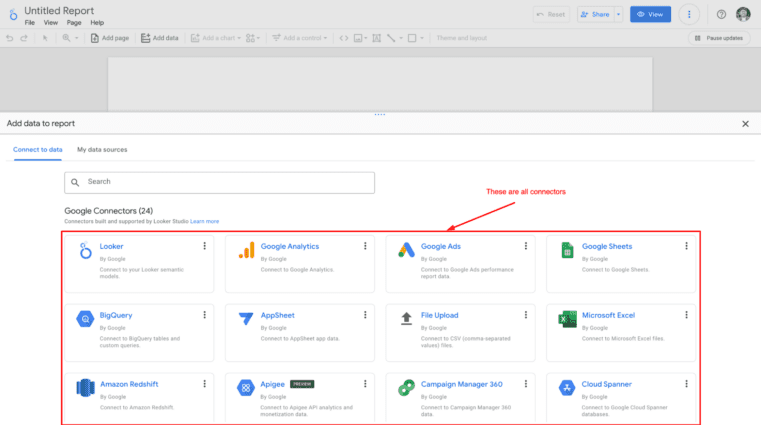Screen dimensions: 761x425
Task: Open the File menu
Action: point(29,22)
